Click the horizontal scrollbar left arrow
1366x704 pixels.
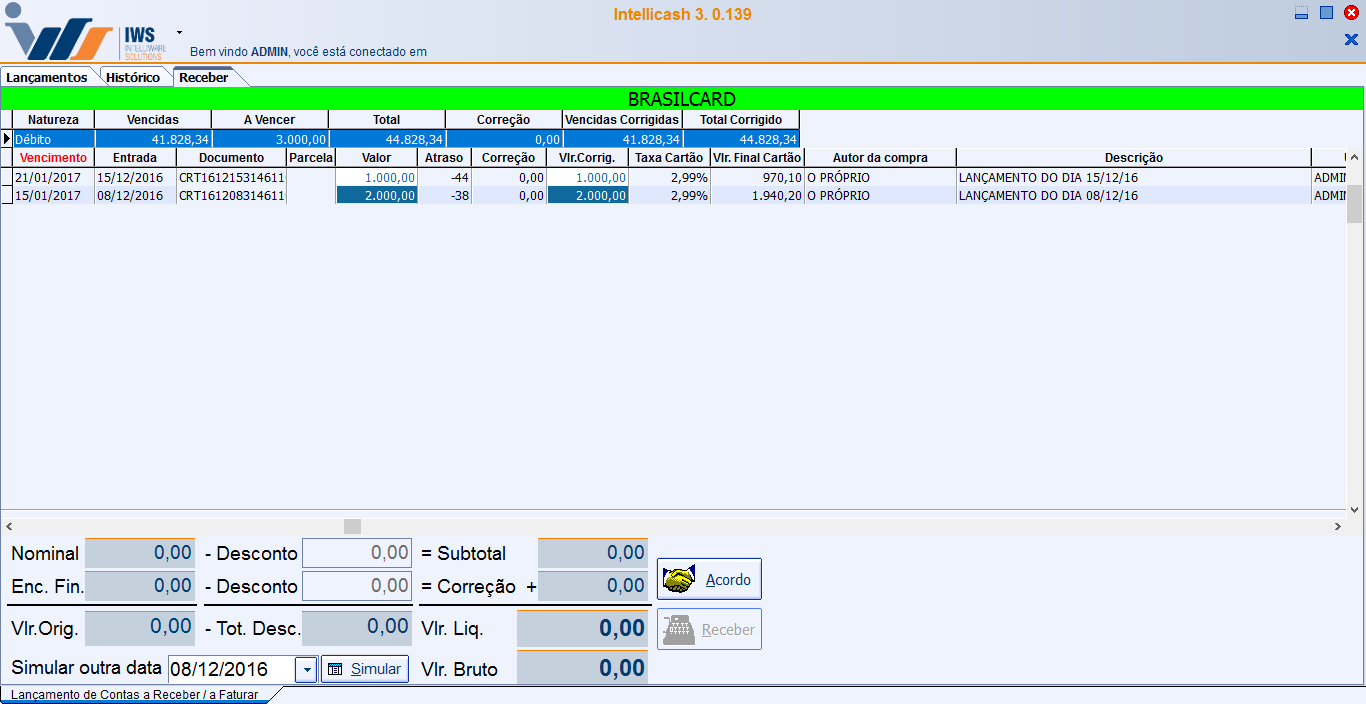pyautogui.click(x=9, y=526)
